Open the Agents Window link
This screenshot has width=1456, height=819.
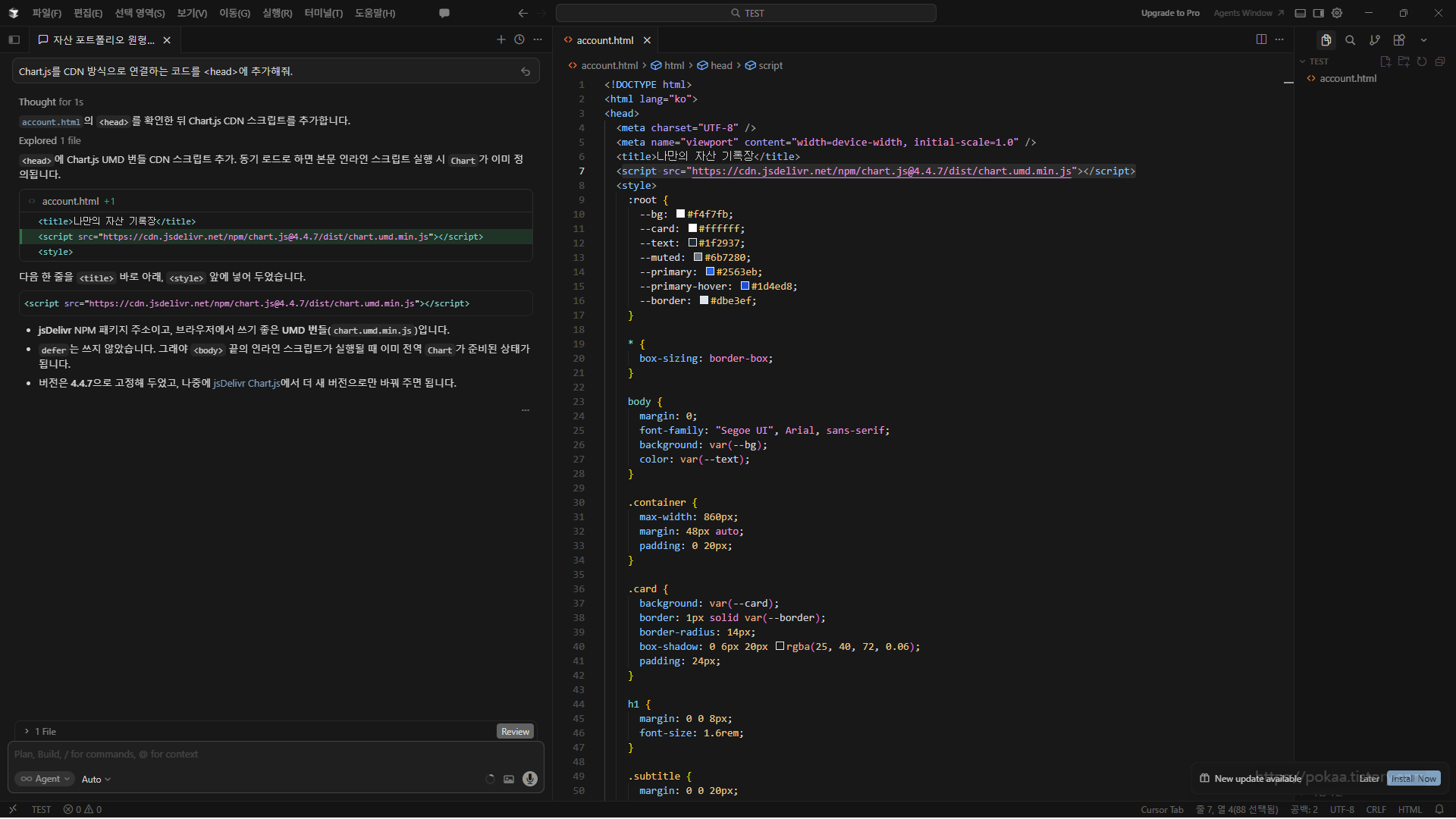(1248, 13)
